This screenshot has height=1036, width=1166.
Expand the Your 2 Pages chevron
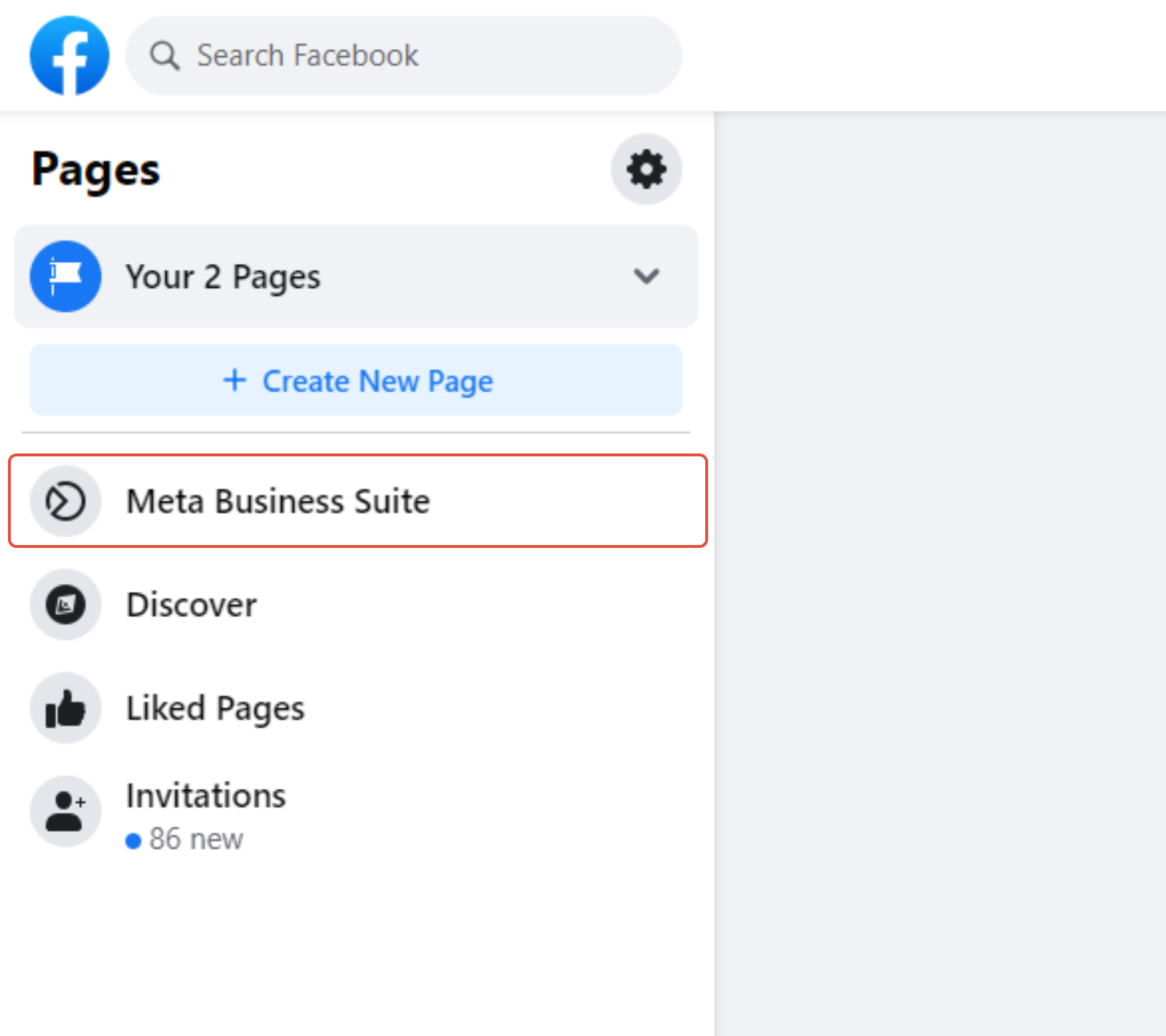pos(646,276)
